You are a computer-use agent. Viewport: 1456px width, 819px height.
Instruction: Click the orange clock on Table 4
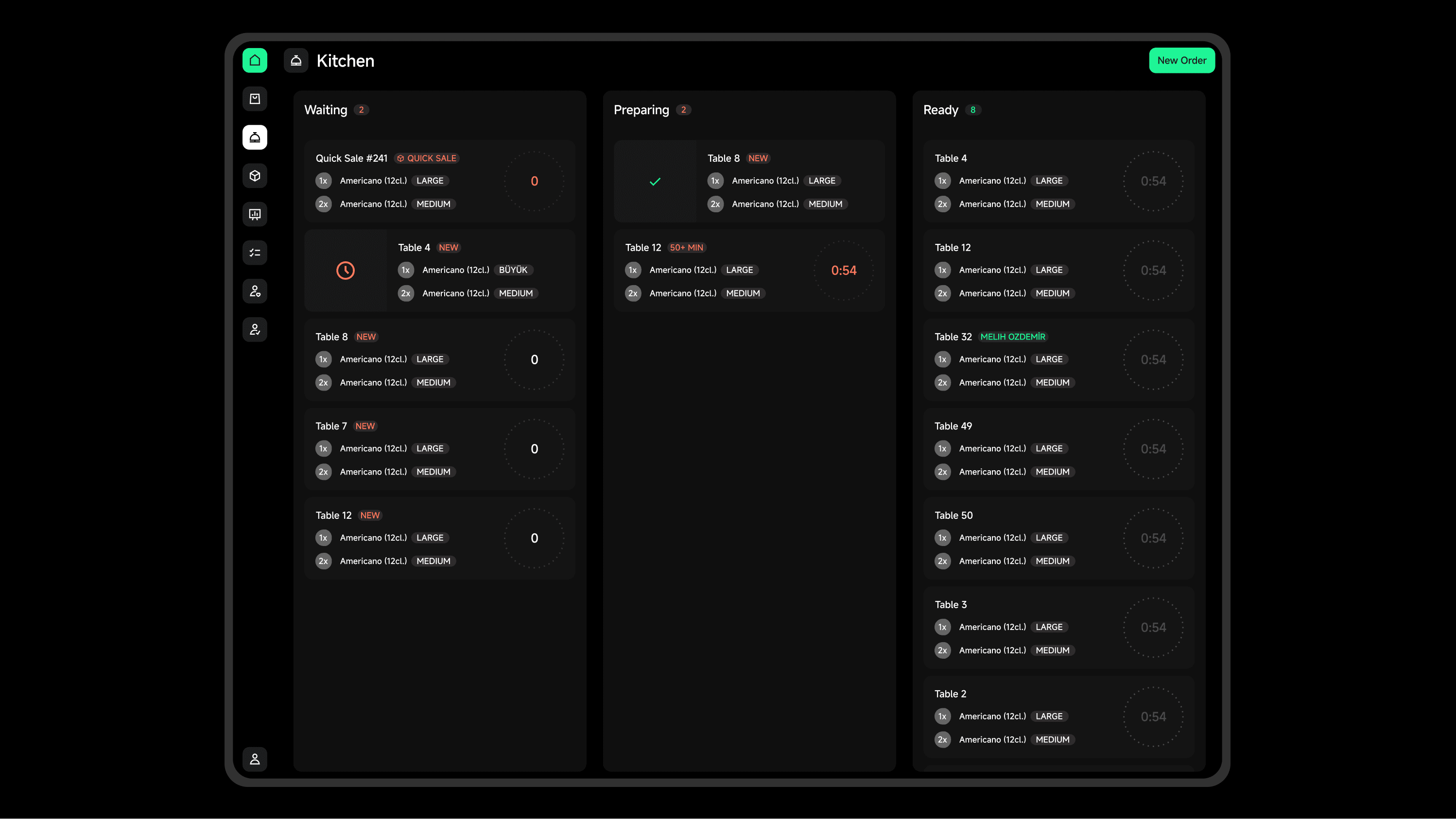pos(346,271)
